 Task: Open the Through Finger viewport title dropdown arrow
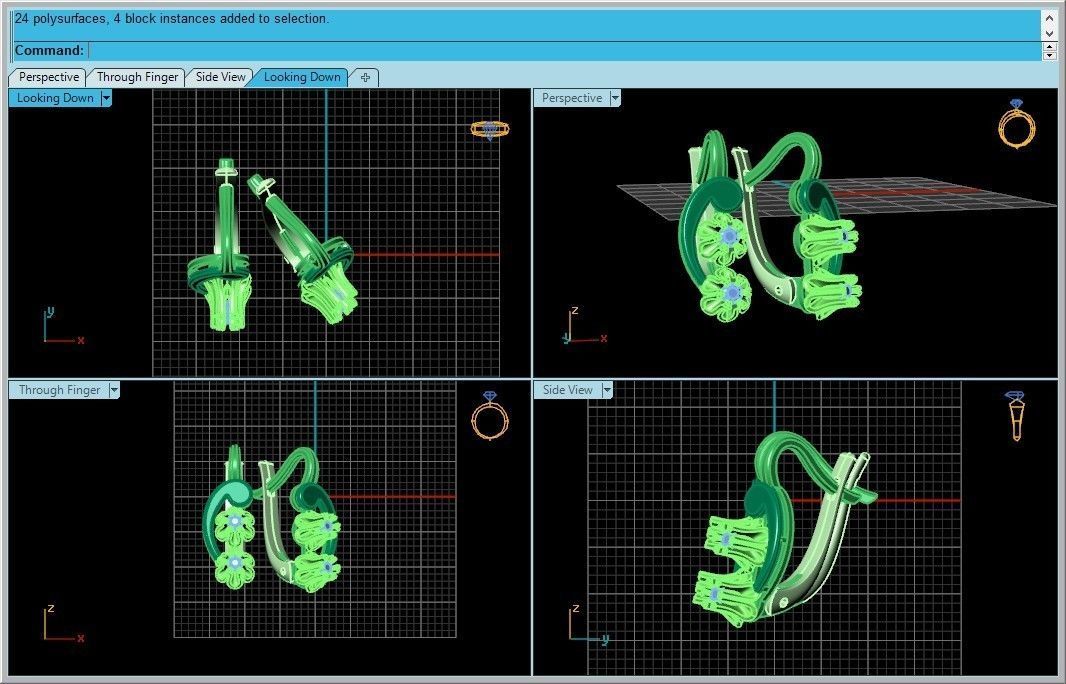114,390
